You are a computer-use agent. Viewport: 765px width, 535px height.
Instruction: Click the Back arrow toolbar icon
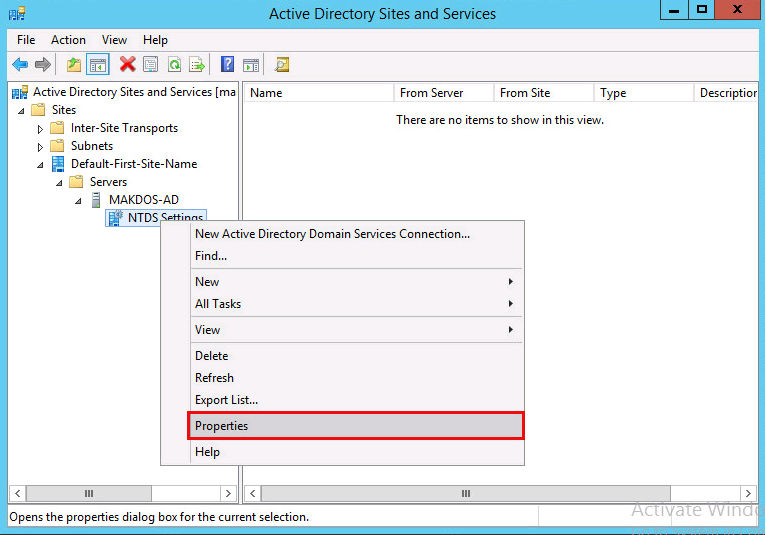tap(20, 64)
